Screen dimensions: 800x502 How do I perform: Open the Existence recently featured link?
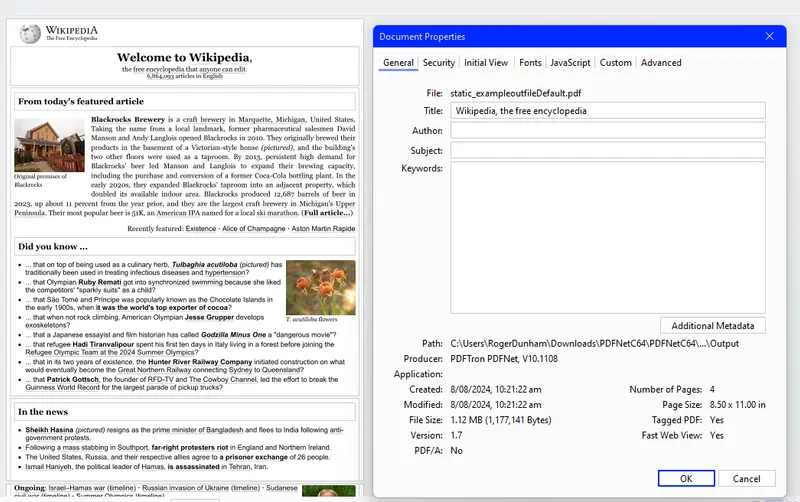click(201, 229)
